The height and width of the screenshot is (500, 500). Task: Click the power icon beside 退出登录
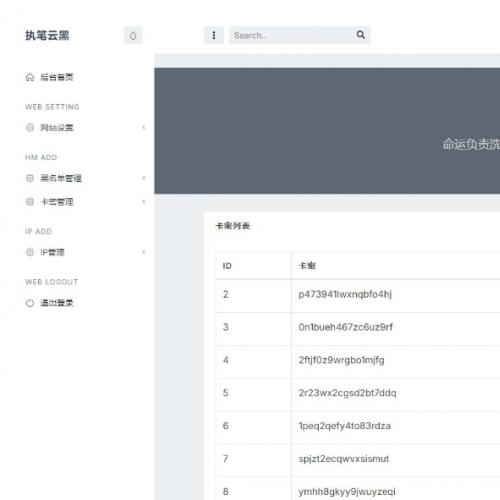pyautogui.click(x=30, y=303)
